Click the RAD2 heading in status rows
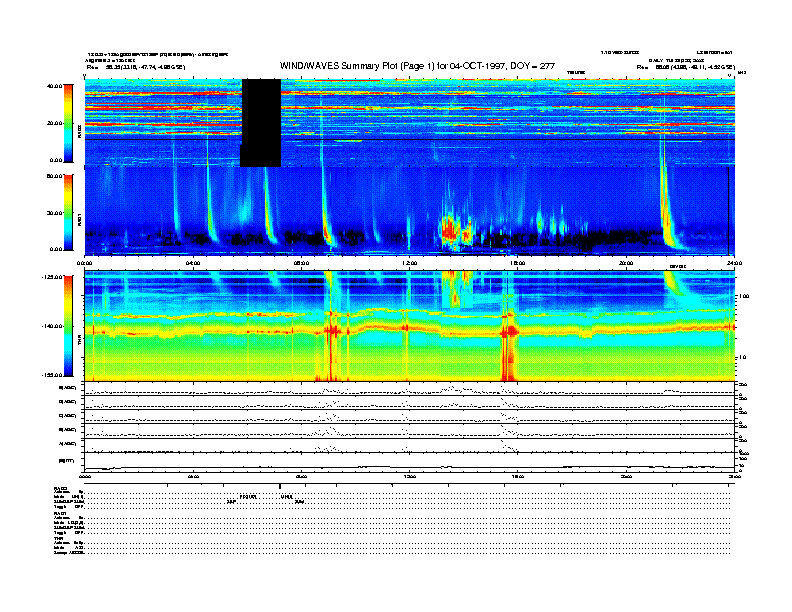The image size is (792, 612). tap(61, 488)
